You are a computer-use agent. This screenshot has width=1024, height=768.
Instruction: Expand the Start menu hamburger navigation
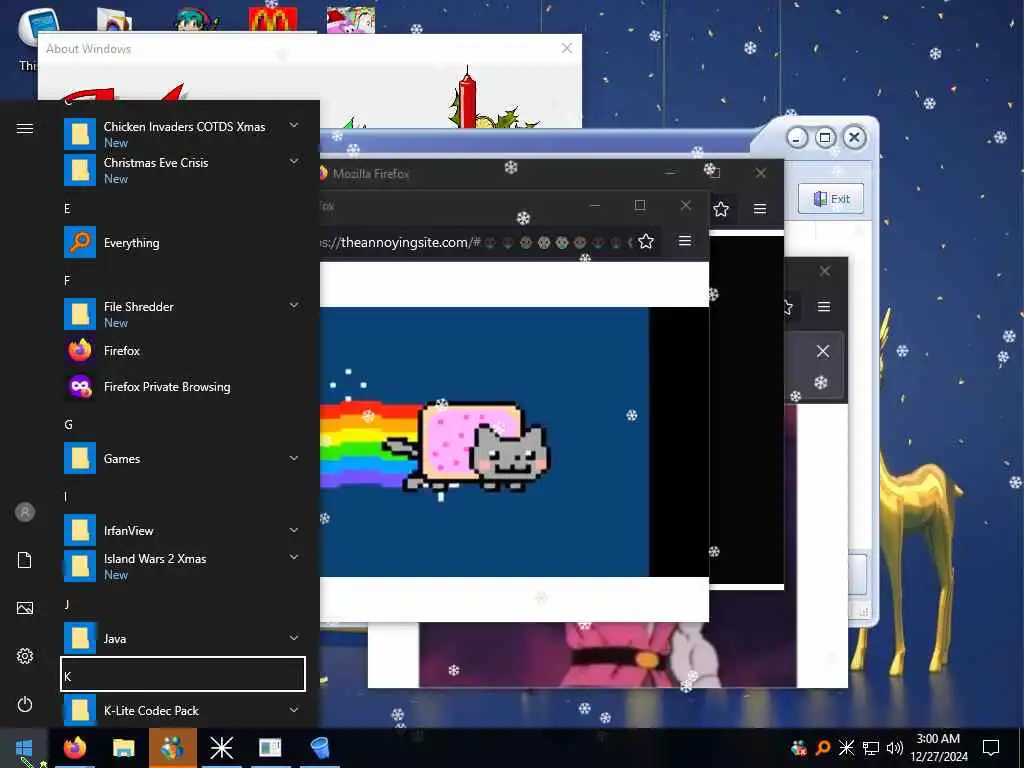25,128
